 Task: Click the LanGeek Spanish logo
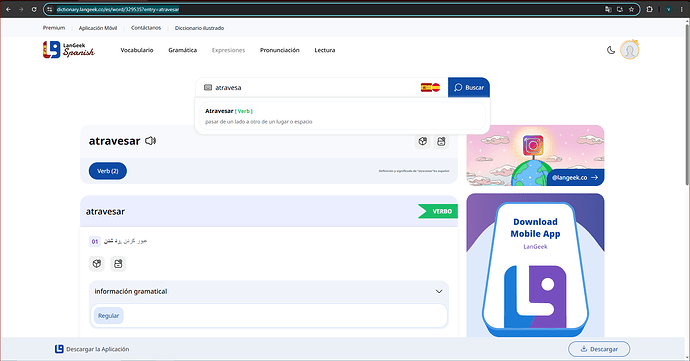click(69, 50)
